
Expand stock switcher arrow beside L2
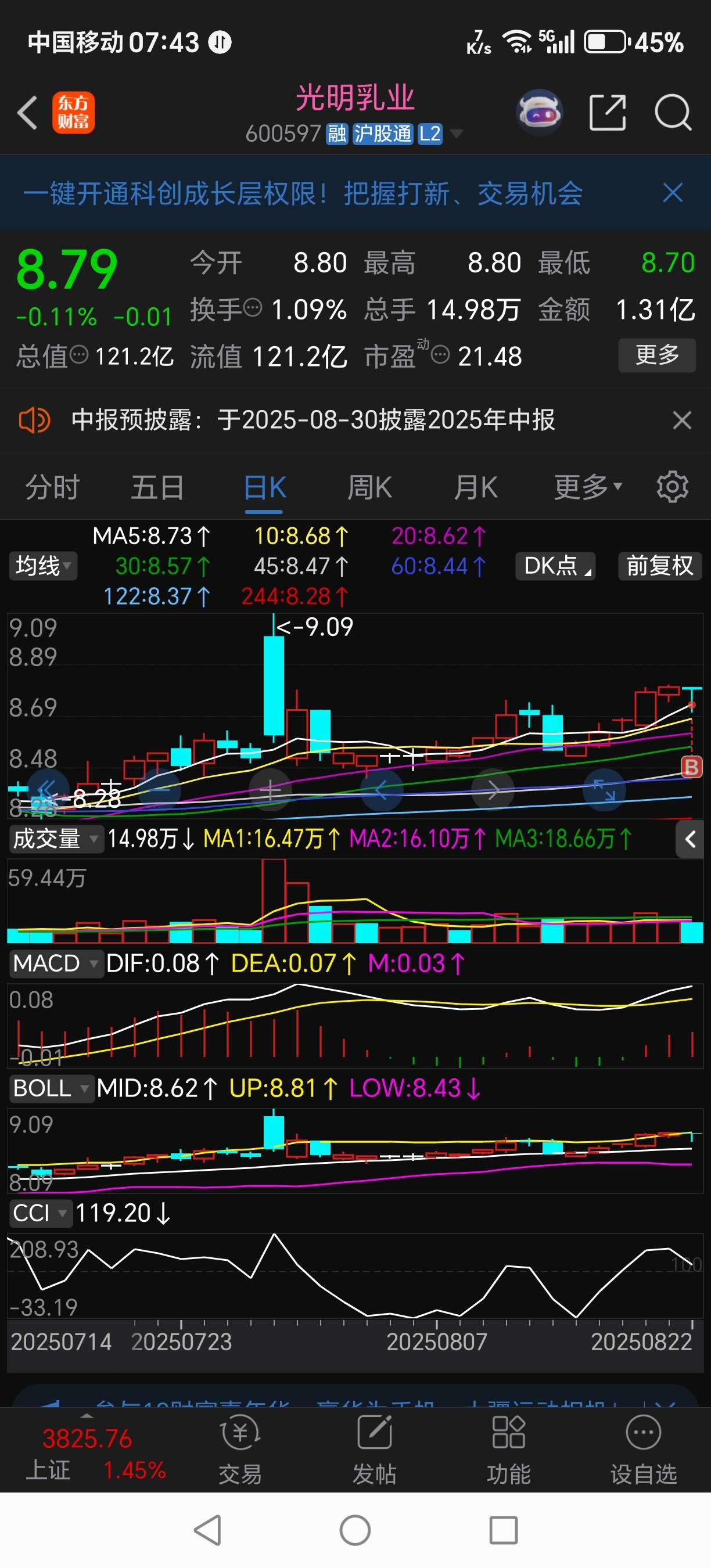(x=455, y=134)
